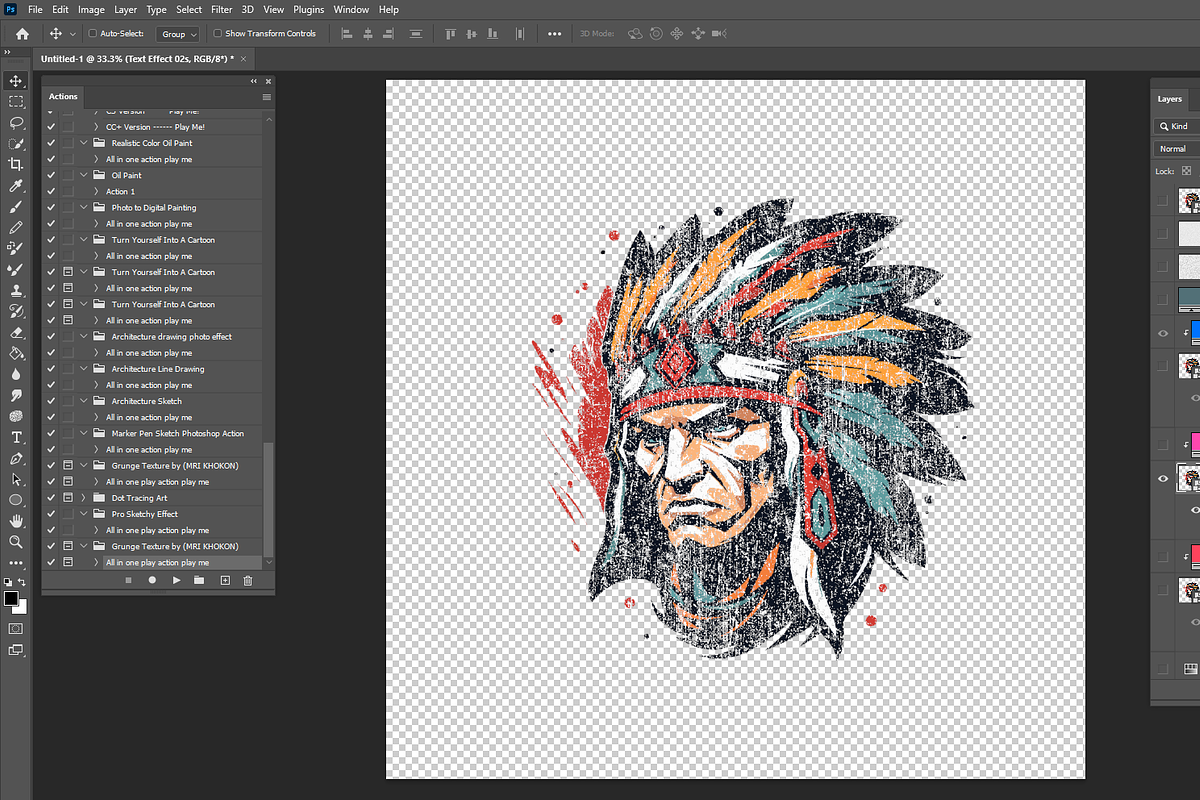Toggle checkmark for Action 1 row
The image size is (1200, 800).
tap(51, 191)
